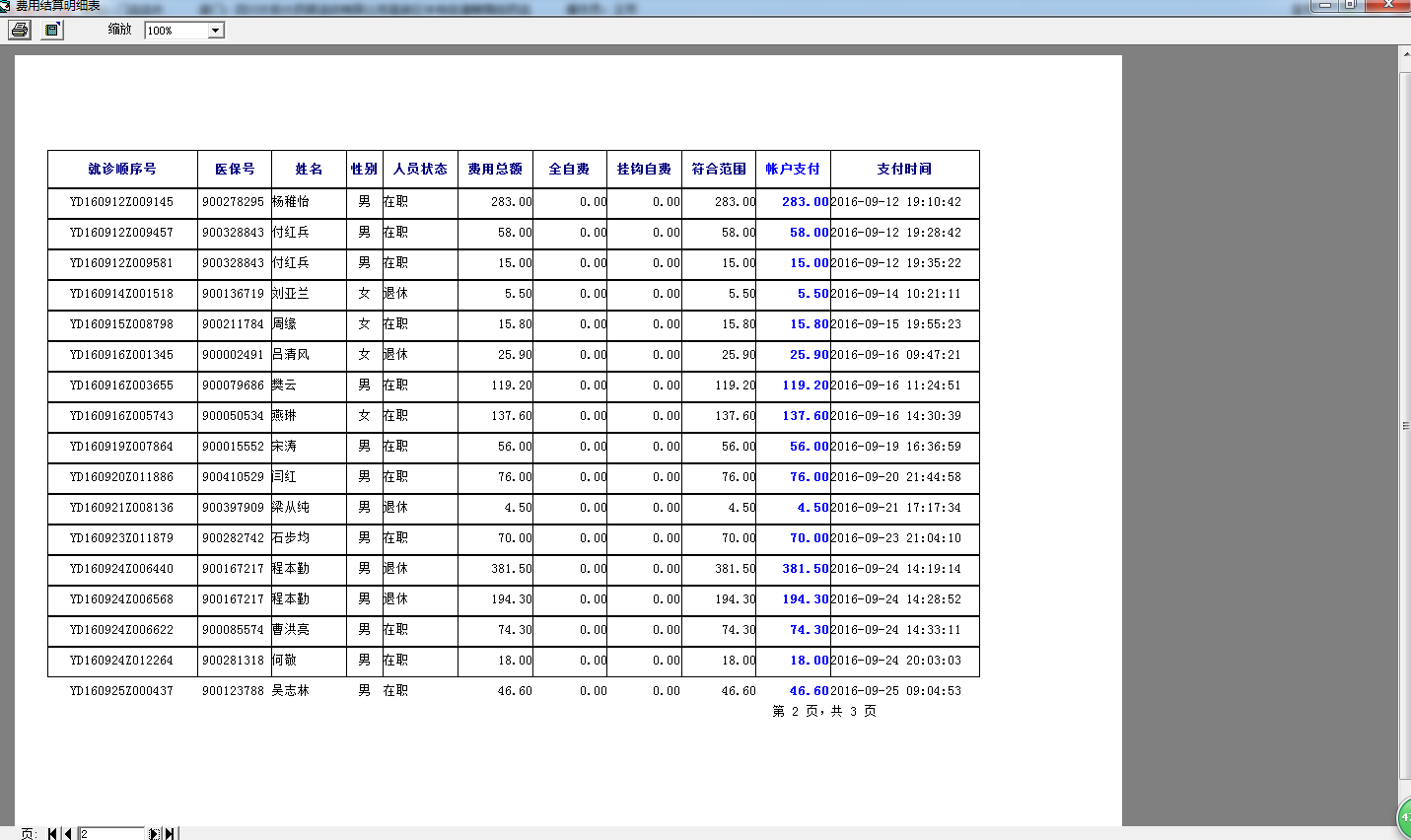Viewport: 1411px width, 840px height.
Task: Select column header 符合范围
Action: coord(719,169)
